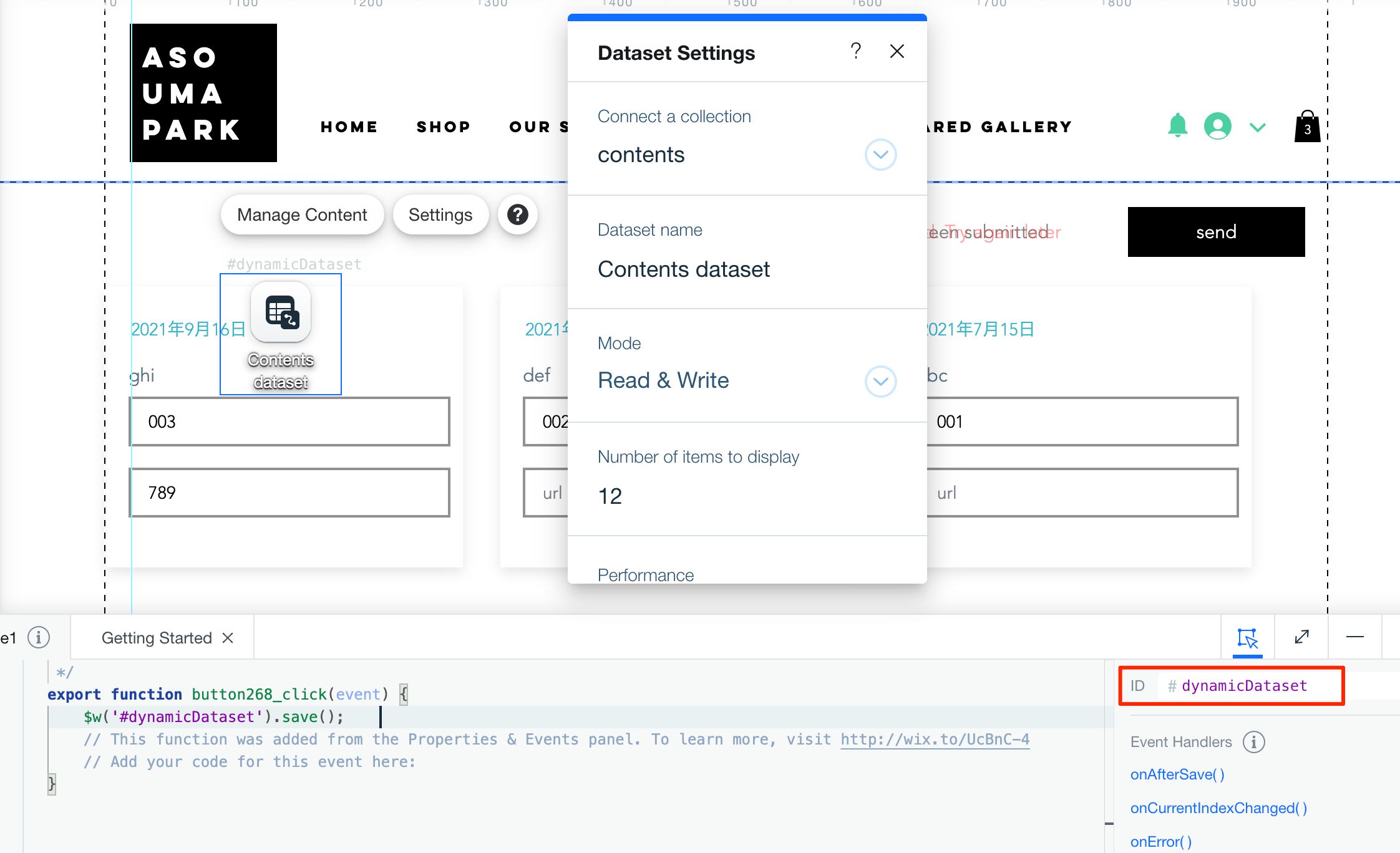Expand the code panel to full size
1400x853 pixels.
click(1301, 637)
